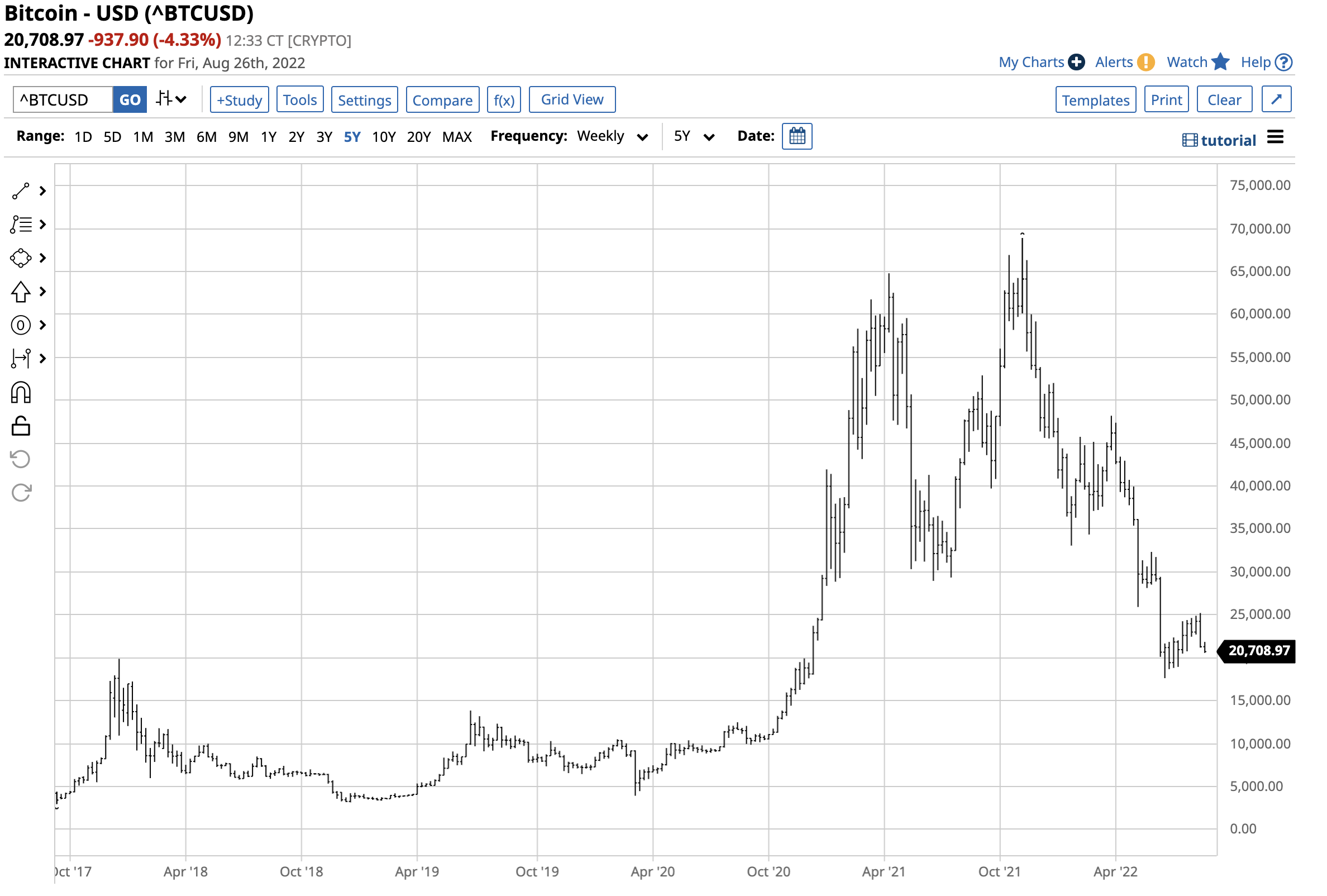This screenshot has height=896, width=1327.
Task: Select the measure range tool
Action: [x=21, y=359]
